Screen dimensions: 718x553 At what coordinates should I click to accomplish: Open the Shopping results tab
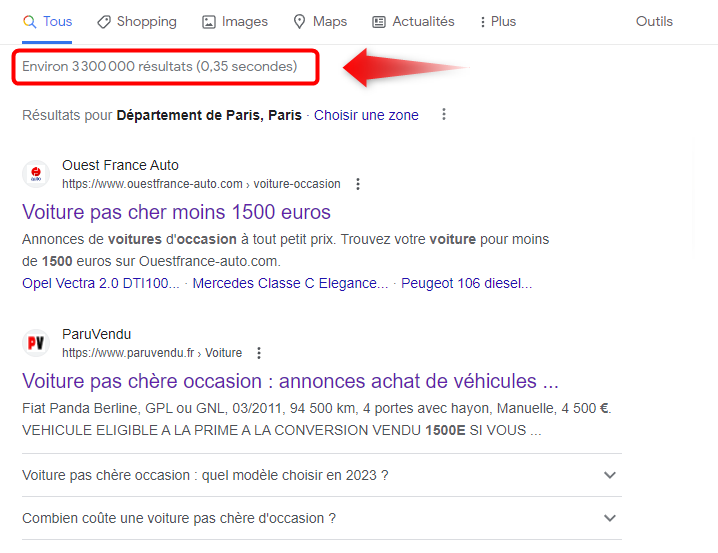[136, 22]
